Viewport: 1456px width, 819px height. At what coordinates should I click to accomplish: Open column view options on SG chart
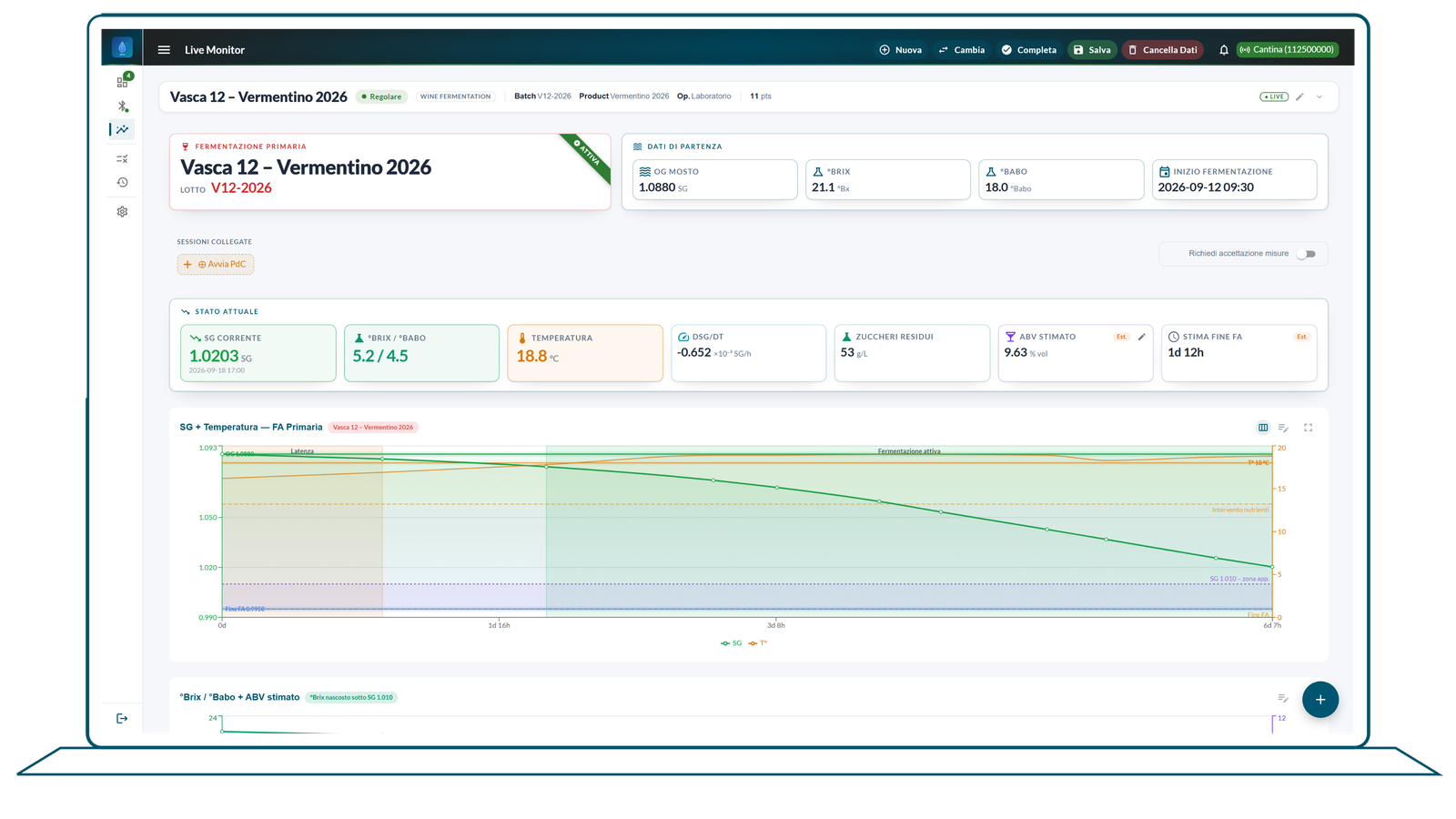1263,428
